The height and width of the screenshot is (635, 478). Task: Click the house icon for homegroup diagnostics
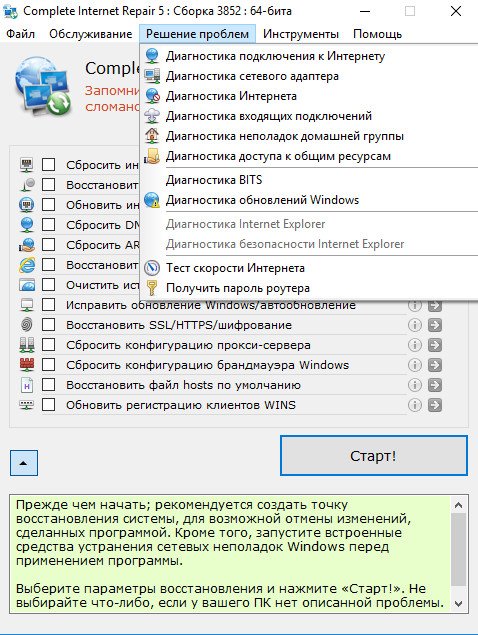click(152, 136)
